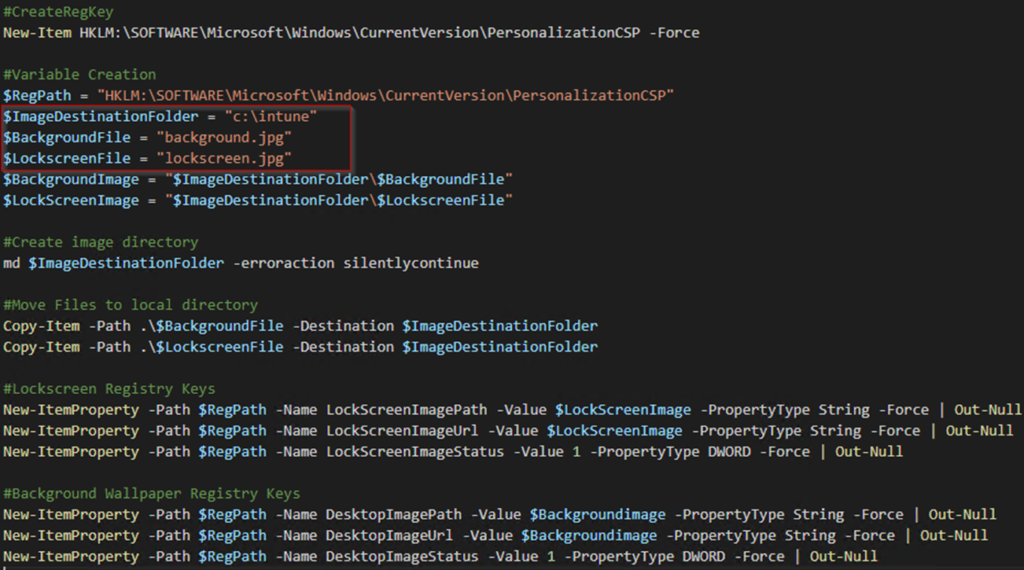Click the #Background Wallpaper Registry Keys comment
Screen dimensions: 1024x570
click(x=152, y=494)
